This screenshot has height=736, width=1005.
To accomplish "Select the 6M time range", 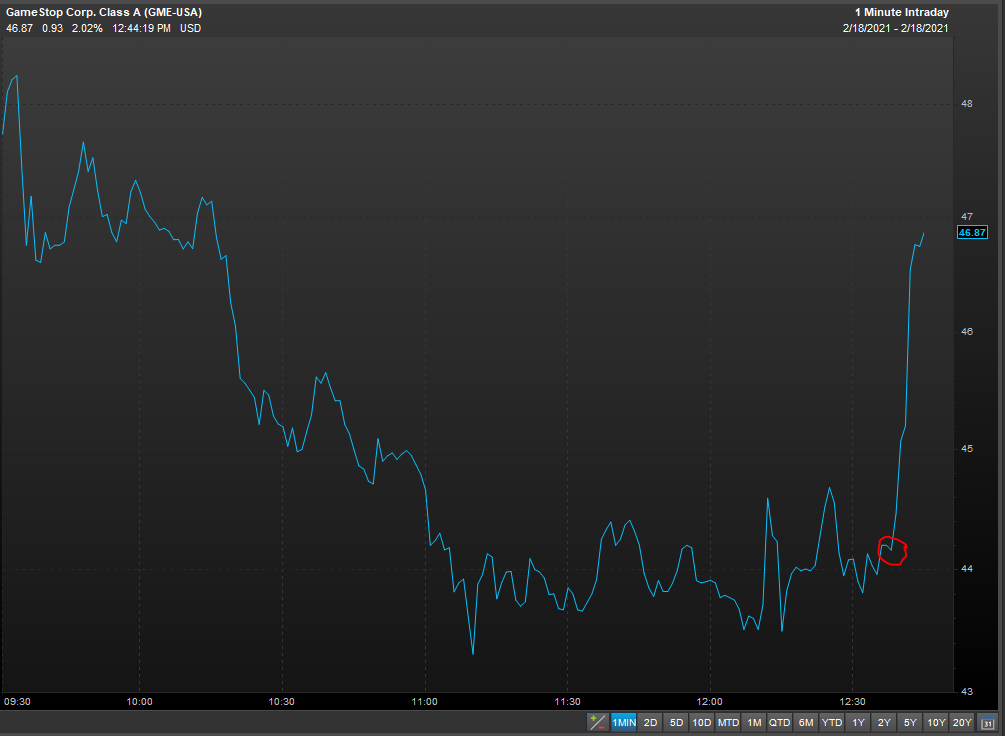I will point(806,722).
